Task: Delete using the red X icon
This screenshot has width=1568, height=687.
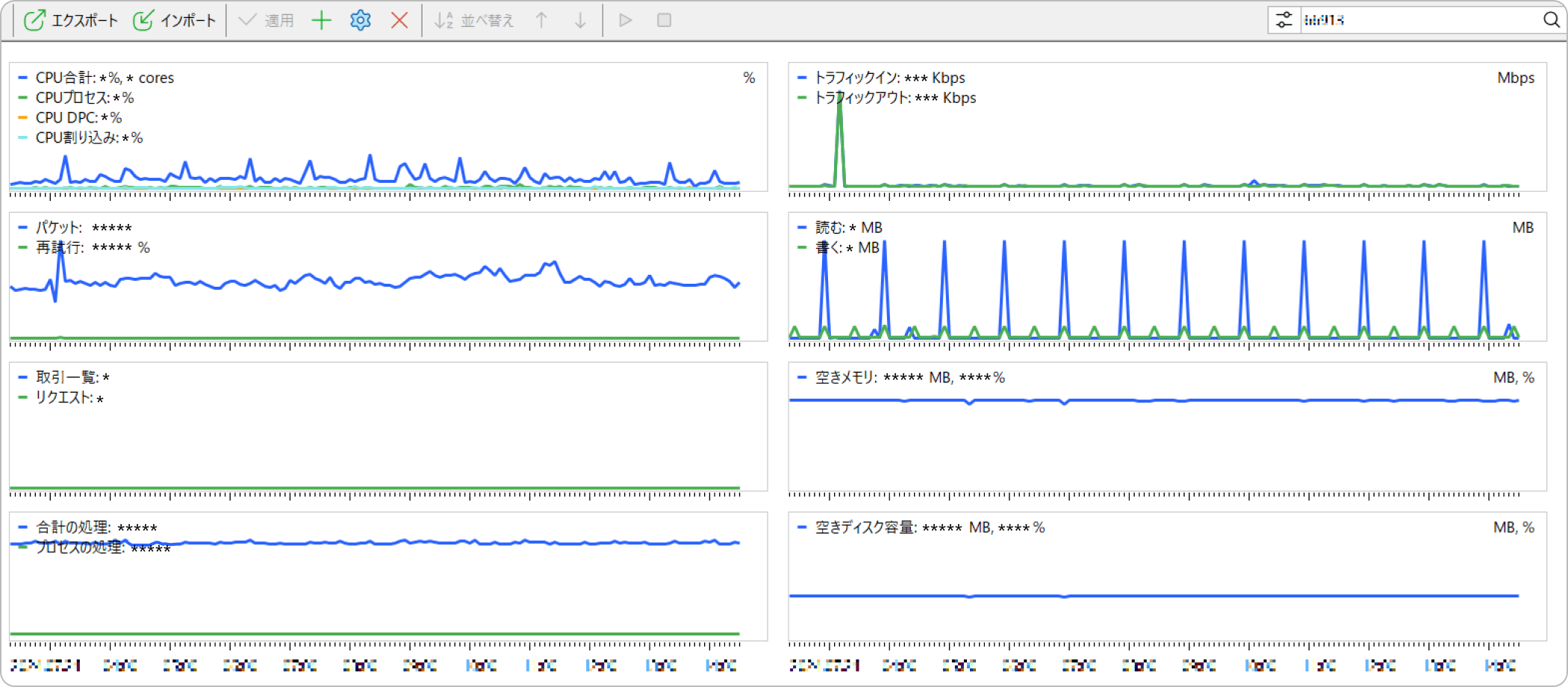Action: (399, 20)
